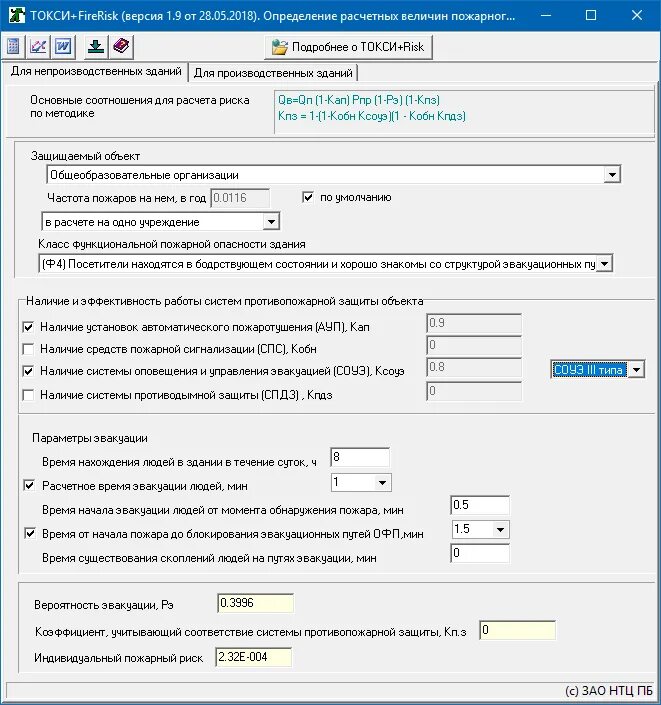
Task: Open blocking time dropdown showing 1.5
Action: pyautogui.click(x=500, y=530)
